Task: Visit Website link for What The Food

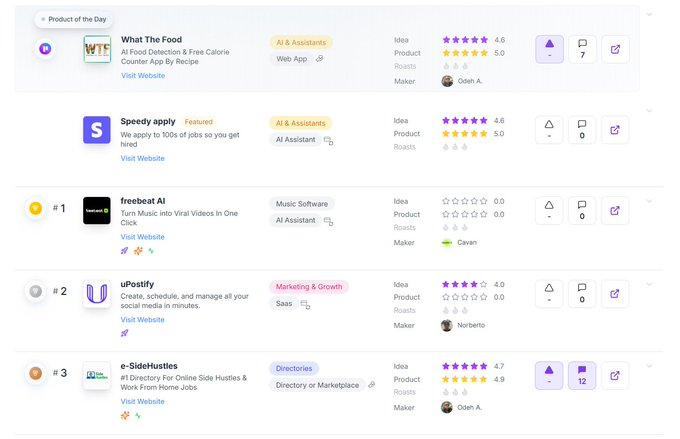Action: [x=143, y=75]
